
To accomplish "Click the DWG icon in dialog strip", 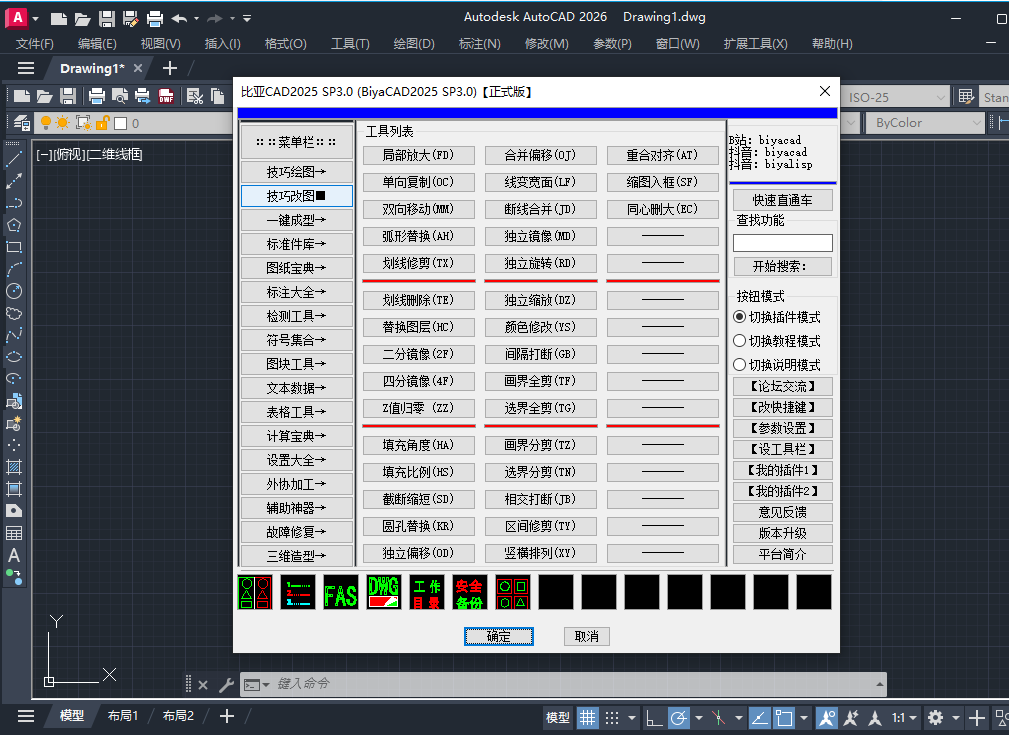I will 384,593.
